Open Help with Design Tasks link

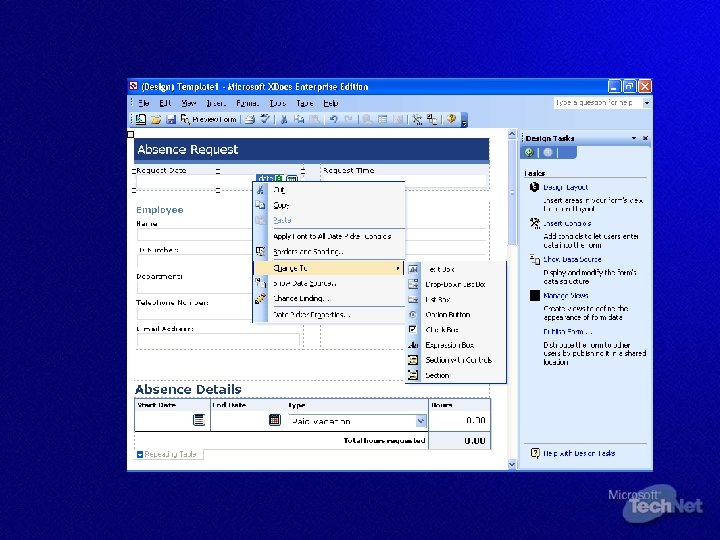[x=579, y=453]
